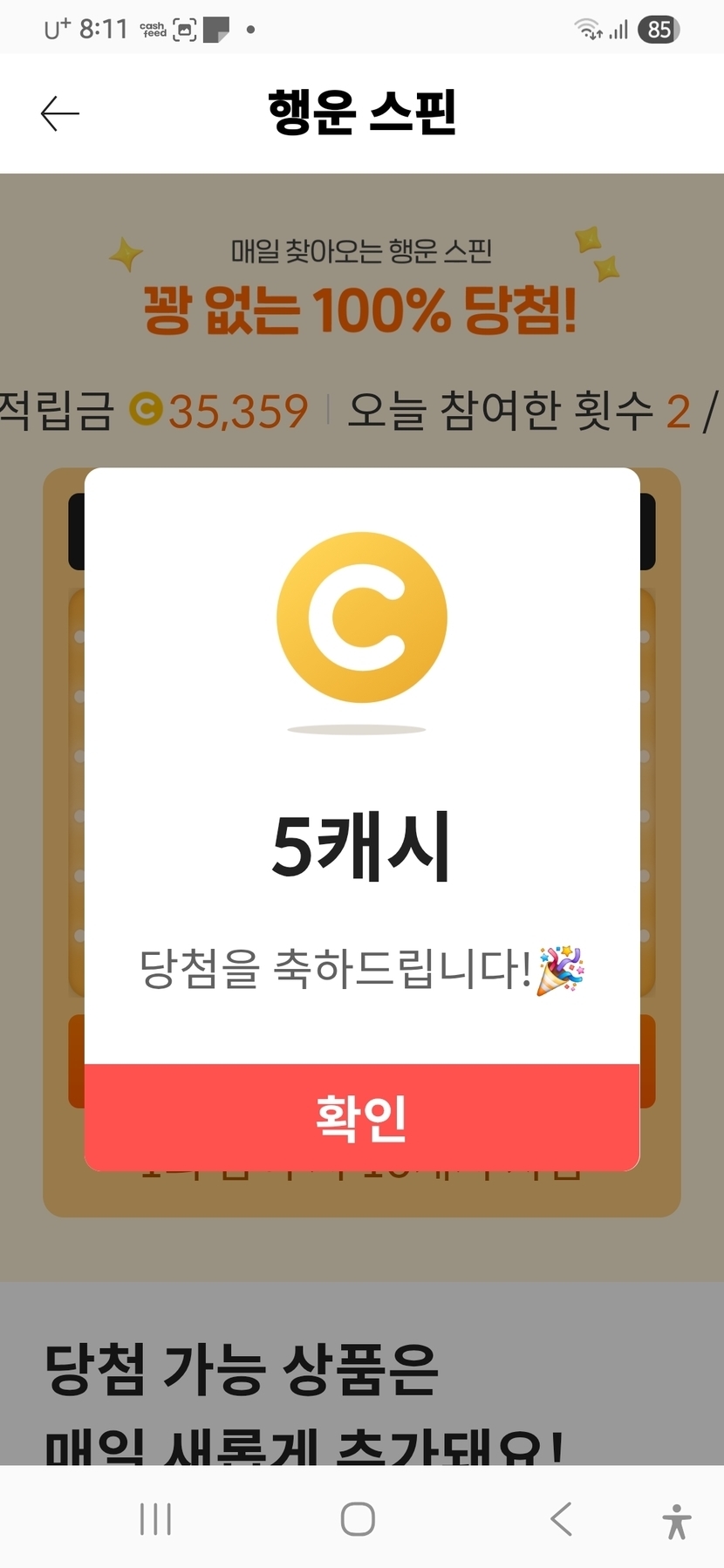The image size is (724, 1568).
Task: Tap the cash feed status bar icon
Action: (153, 30)
